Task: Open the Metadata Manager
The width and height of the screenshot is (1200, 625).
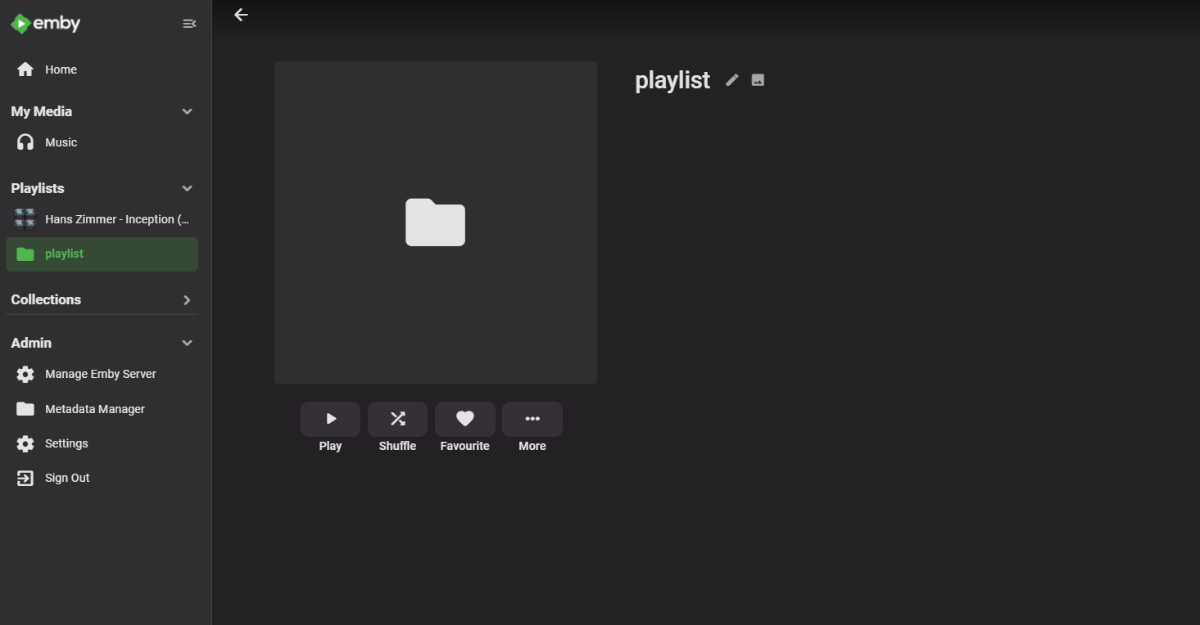Action: (94, 408)
